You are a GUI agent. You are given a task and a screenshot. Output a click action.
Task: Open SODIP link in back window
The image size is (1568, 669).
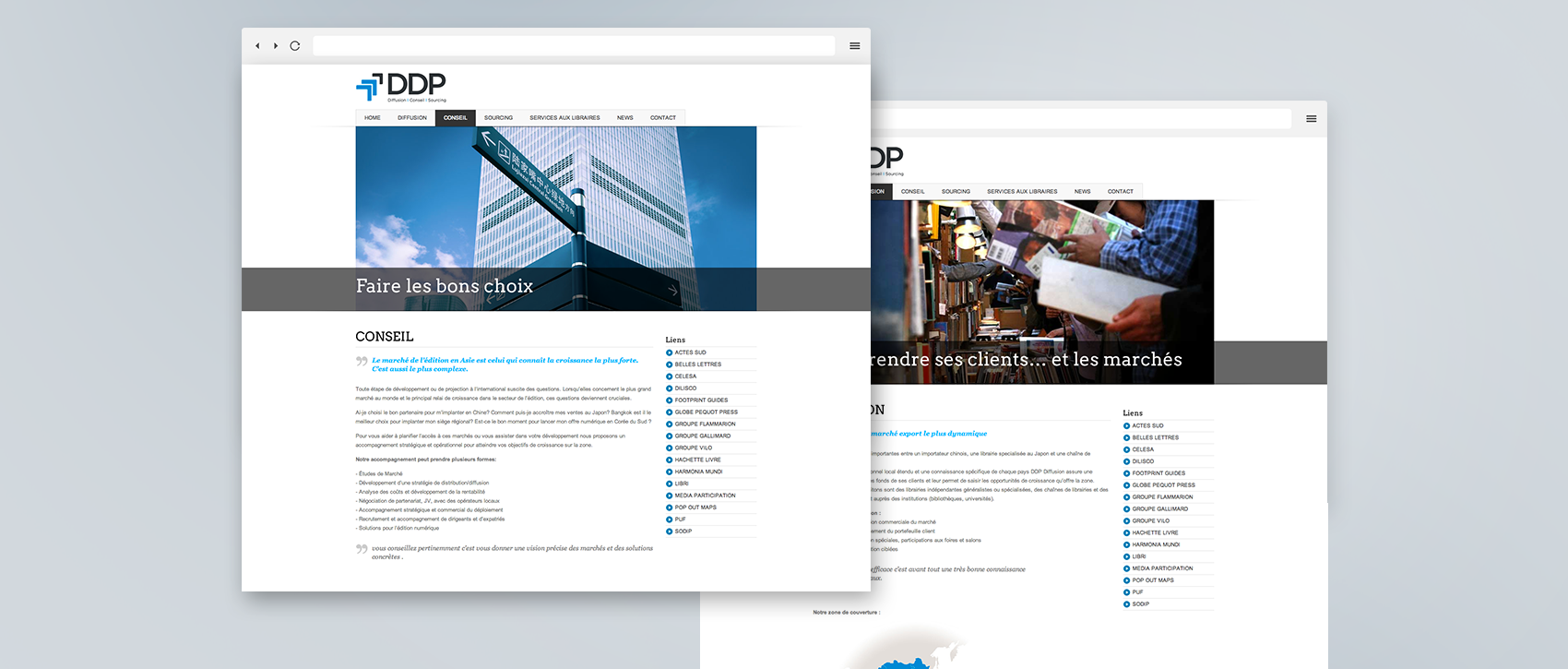(x=1141, y=604)
